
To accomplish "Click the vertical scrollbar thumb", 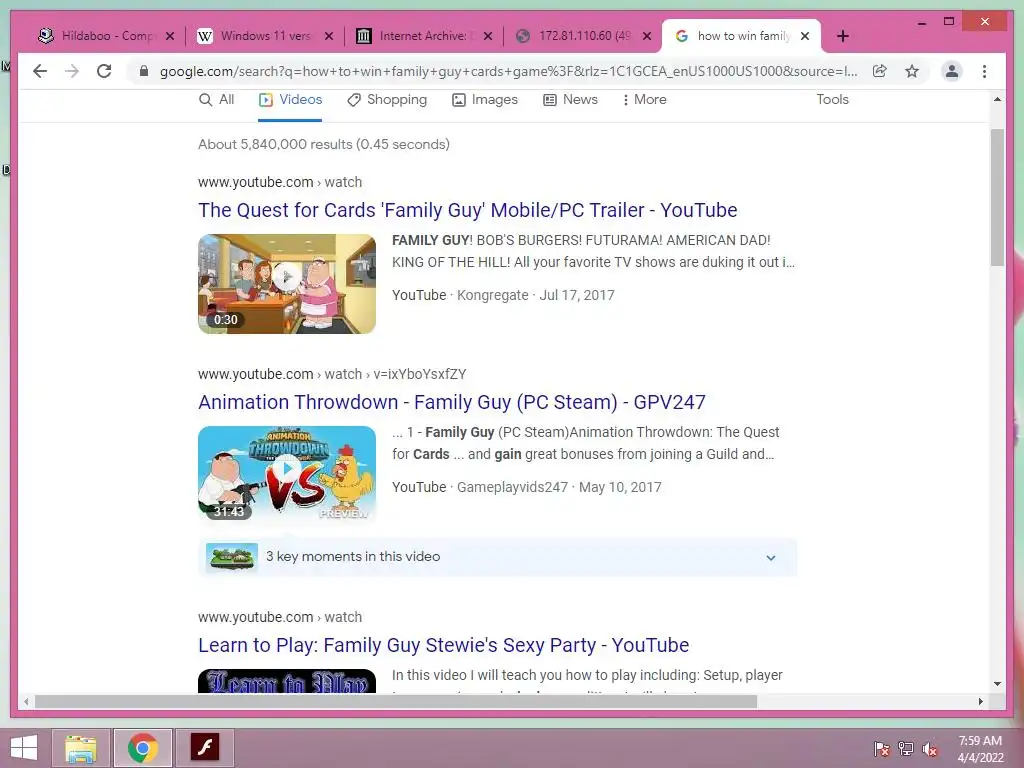I will click(x=997, y=197).
